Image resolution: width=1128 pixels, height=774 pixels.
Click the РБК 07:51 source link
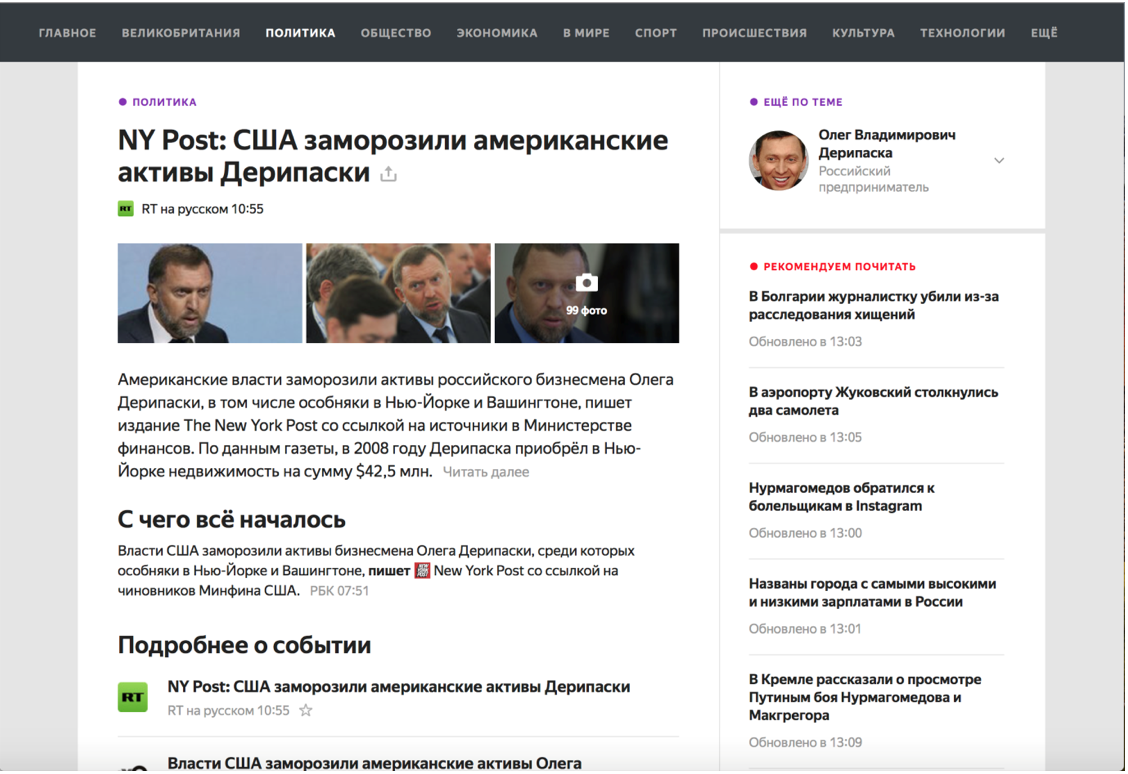[x=339, y=591]
